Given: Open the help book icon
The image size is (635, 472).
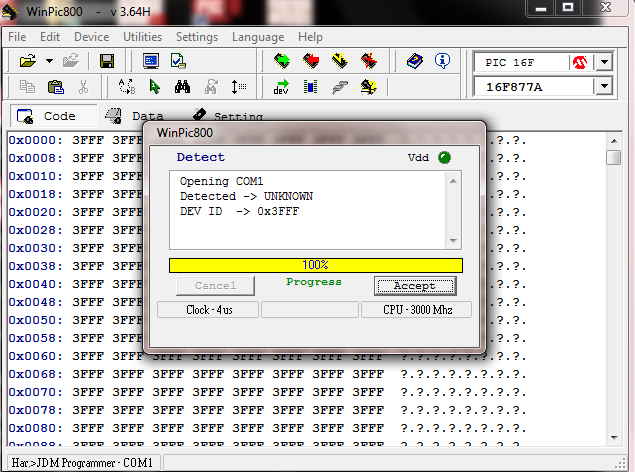Looking at the screenshot, I should click(415, 61).
